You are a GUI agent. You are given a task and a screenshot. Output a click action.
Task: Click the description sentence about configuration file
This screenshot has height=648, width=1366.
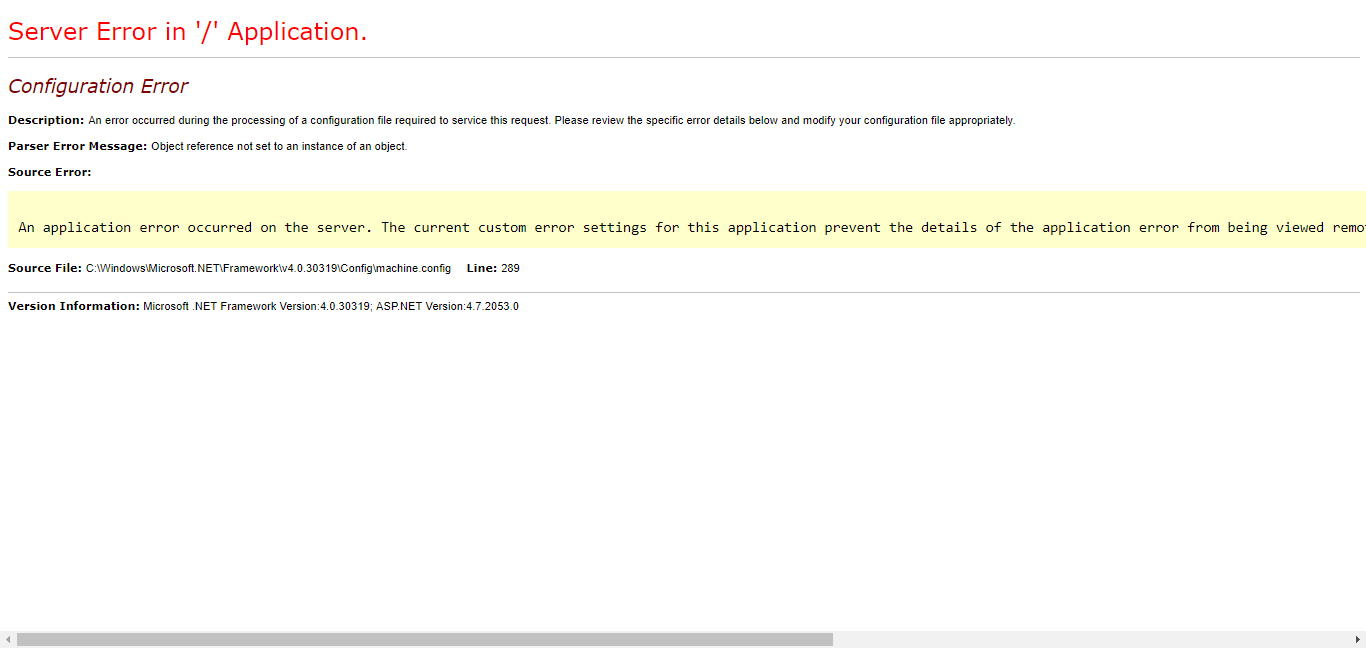[551, 121]
